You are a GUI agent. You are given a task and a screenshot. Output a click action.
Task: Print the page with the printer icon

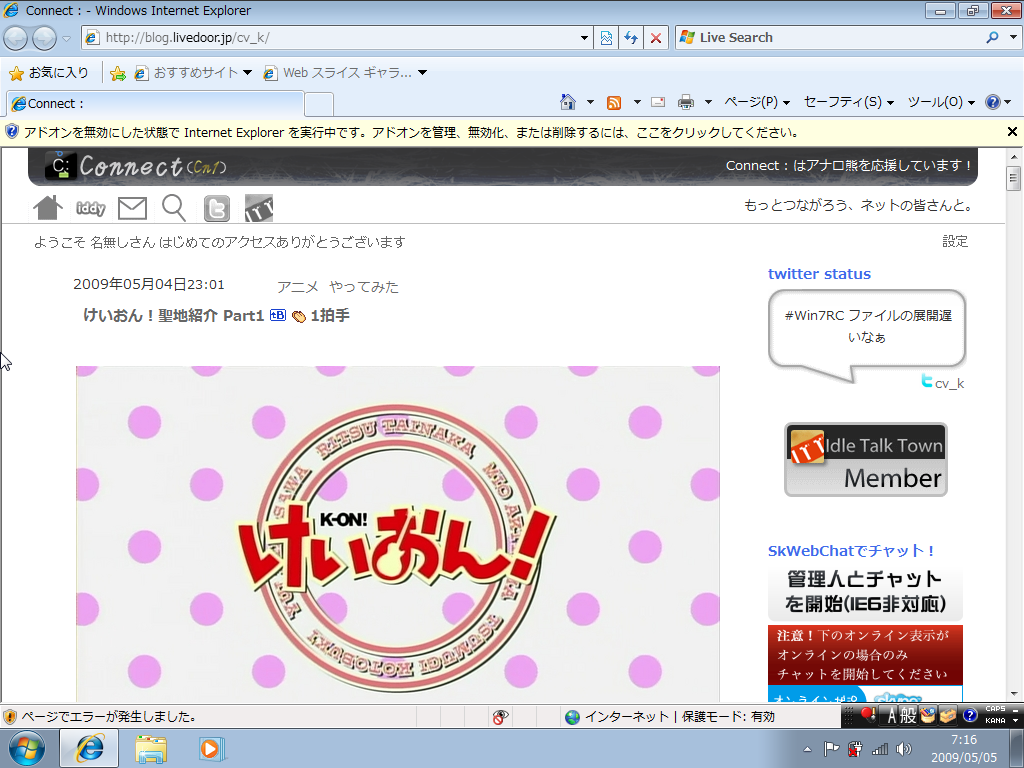point(686,102)
